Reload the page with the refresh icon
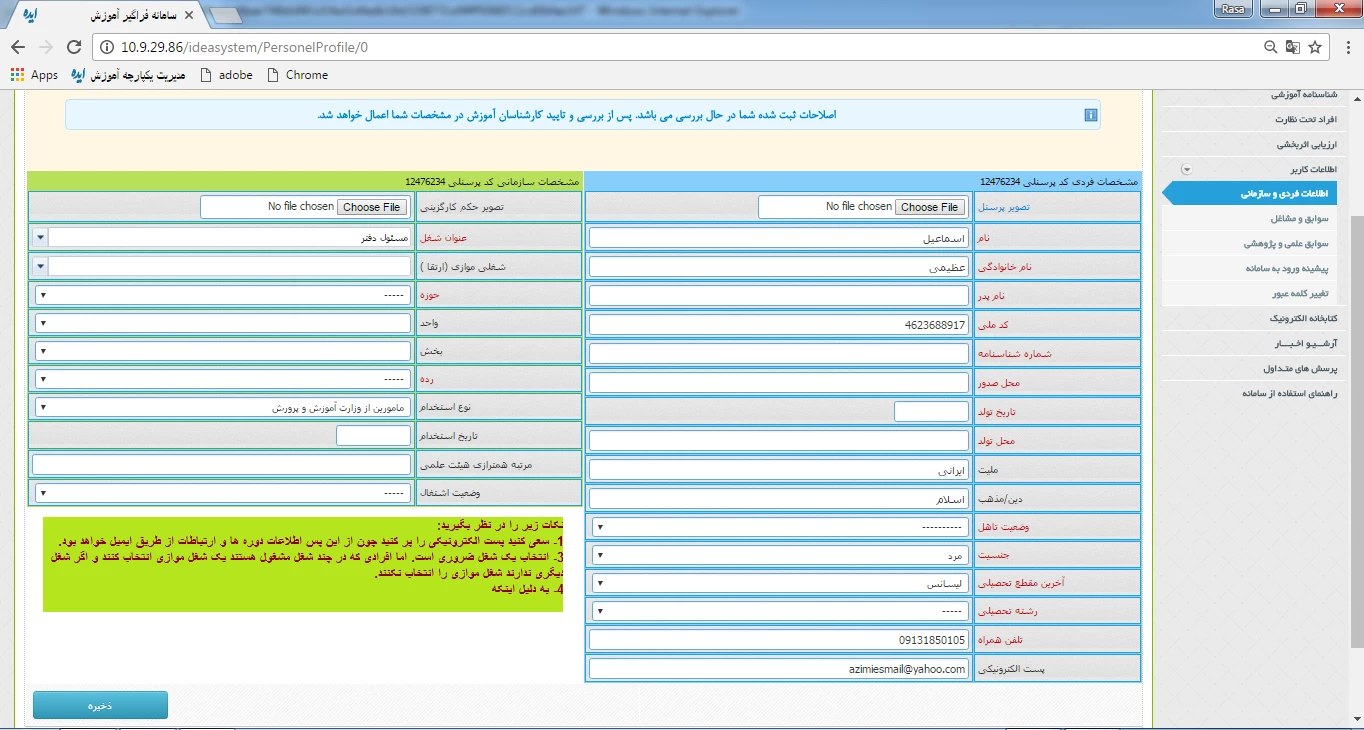The height and width of the screenshot is (730, 1364). pos(73,47)
